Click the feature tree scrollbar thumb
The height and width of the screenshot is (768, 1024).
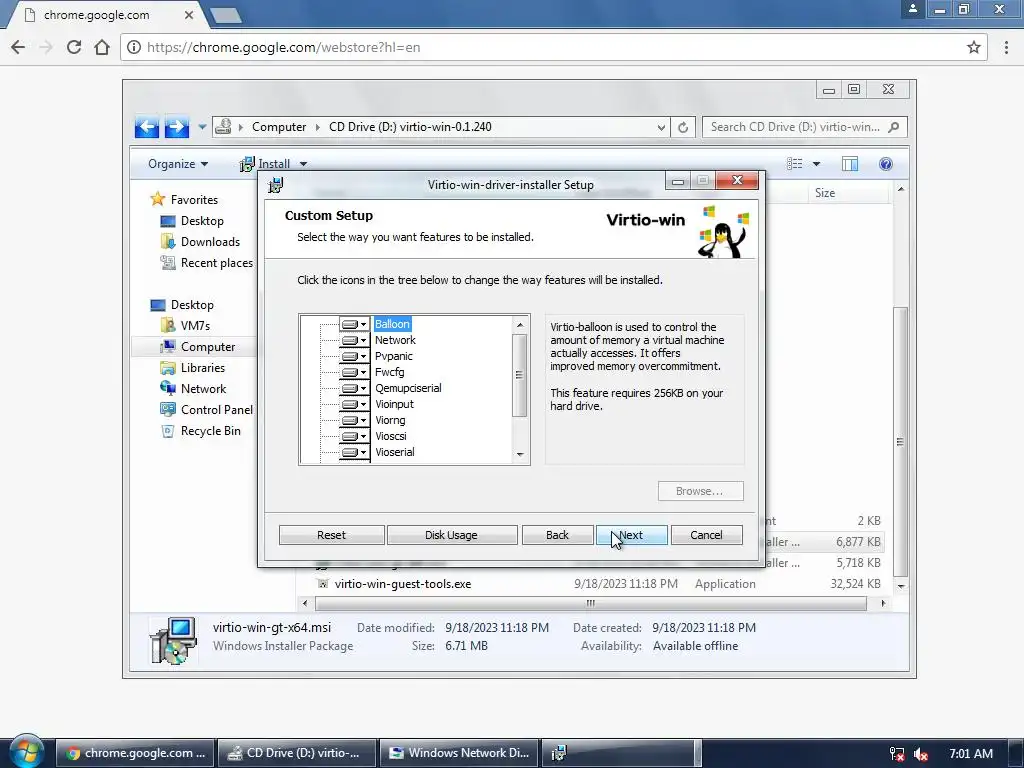(520, 375)
